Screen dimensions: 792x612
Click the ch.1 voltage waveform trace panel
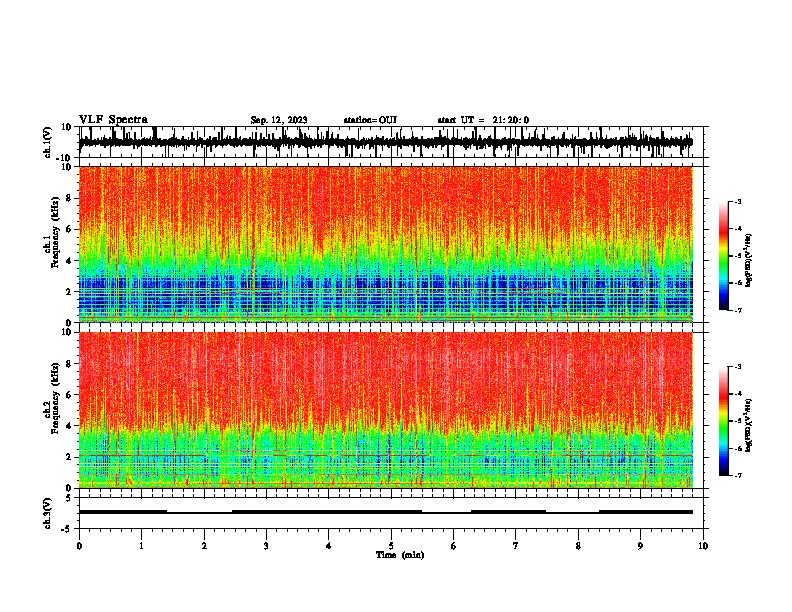pyautogui.click(x=391, y=142)
